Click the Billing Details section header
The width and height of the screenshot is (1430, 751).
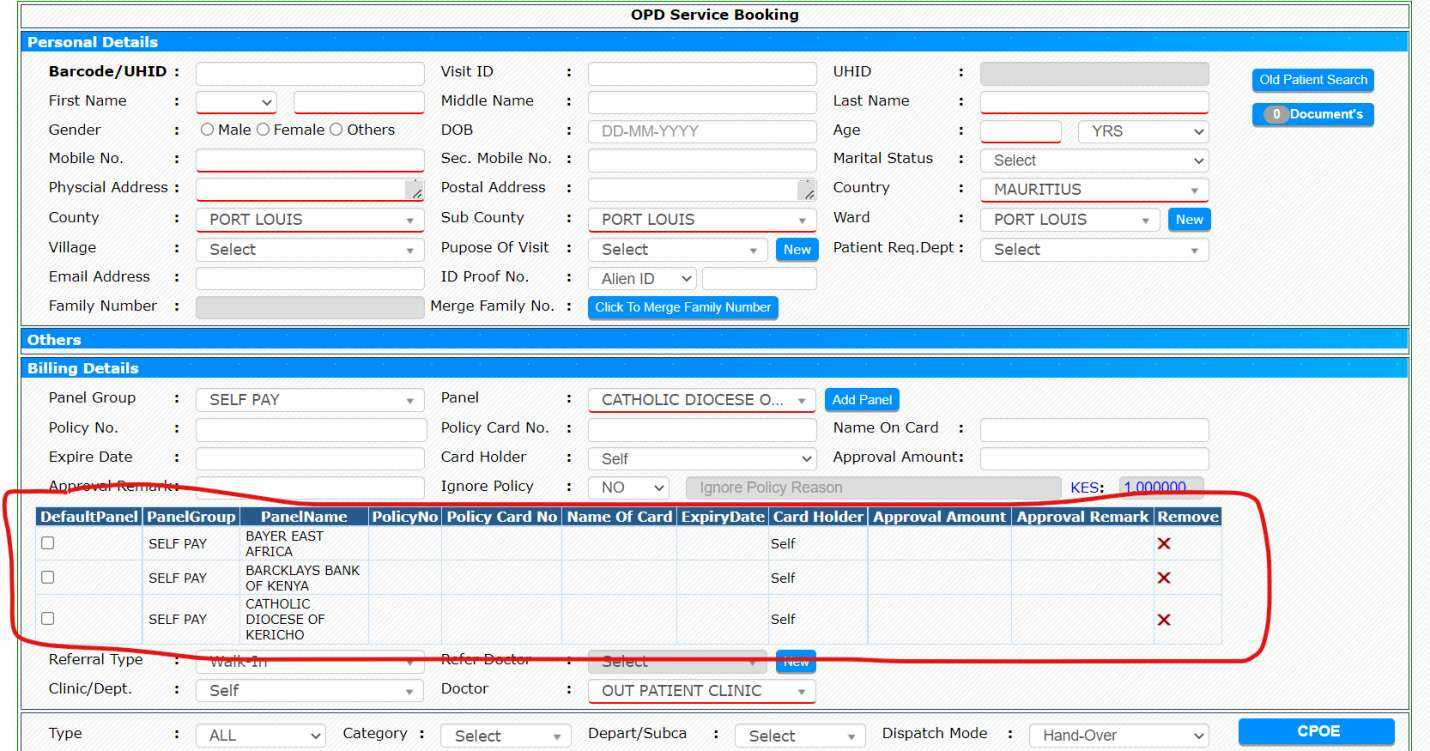(x=90, y=368)
